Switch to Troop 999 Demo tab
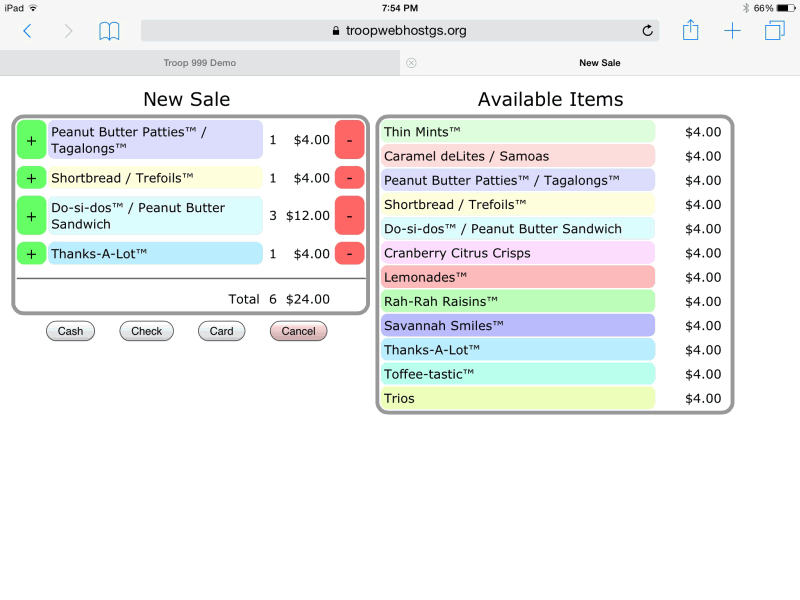This screenshot has width=800, height=600. pos(200,63)
